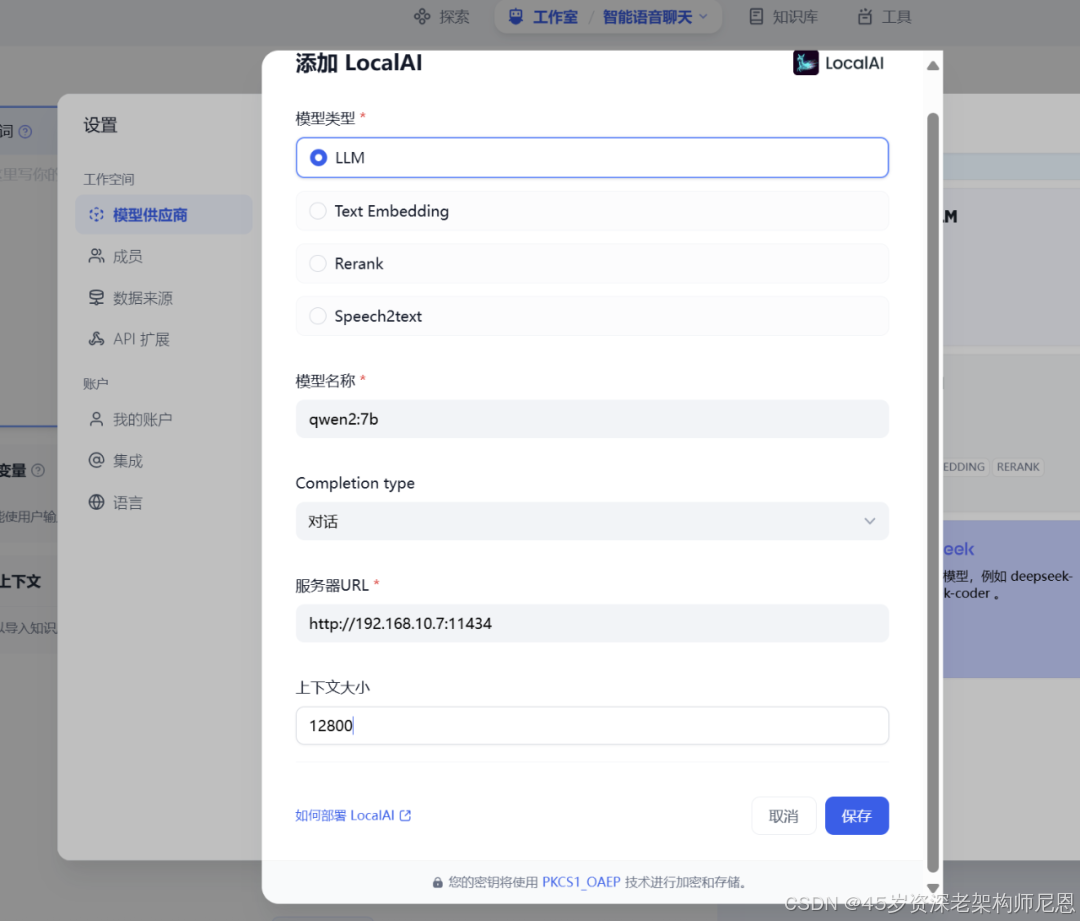Select the Text Embedding radio option
1080x921 pixels.
592,211
